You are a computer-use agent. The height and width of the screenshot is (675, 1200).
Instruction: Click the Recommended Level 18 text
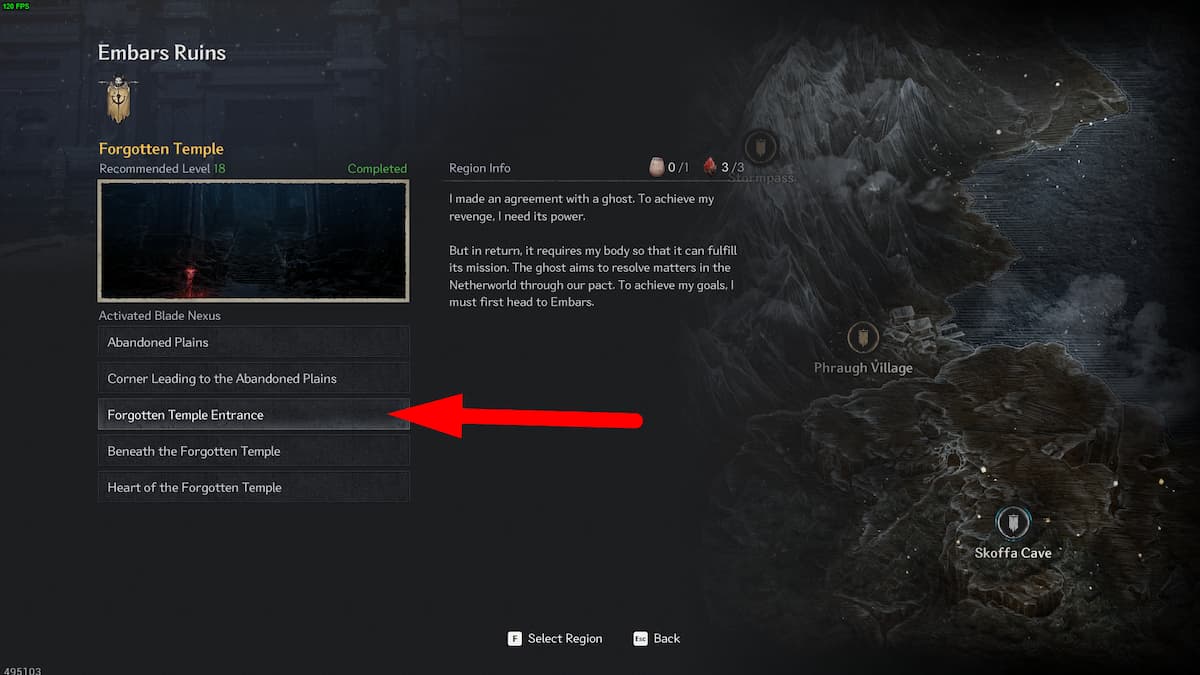(x=162, y=169)
